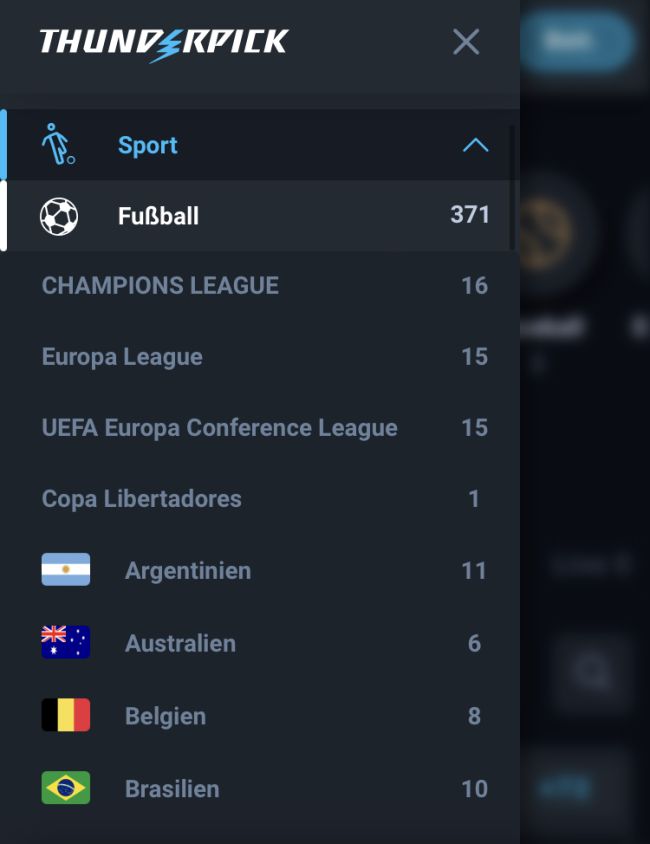The height and width of the screenshot is (844, 650).
Task: Click the Sport player icon
Action: pyautogui.click(x=58, y=145)
